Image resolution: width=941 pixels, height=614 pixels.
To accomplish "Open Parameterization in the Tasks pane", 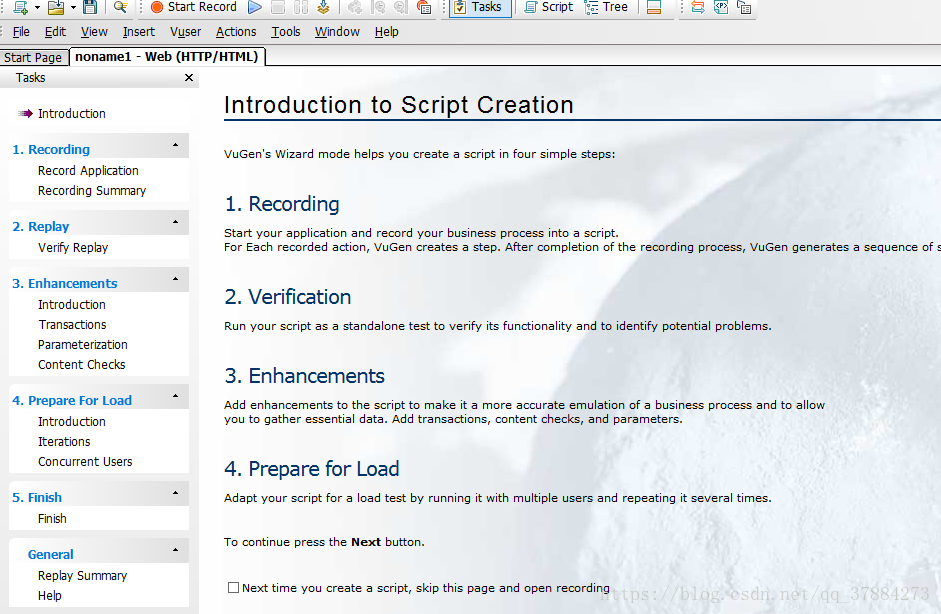I will click(x=83, y=345).
